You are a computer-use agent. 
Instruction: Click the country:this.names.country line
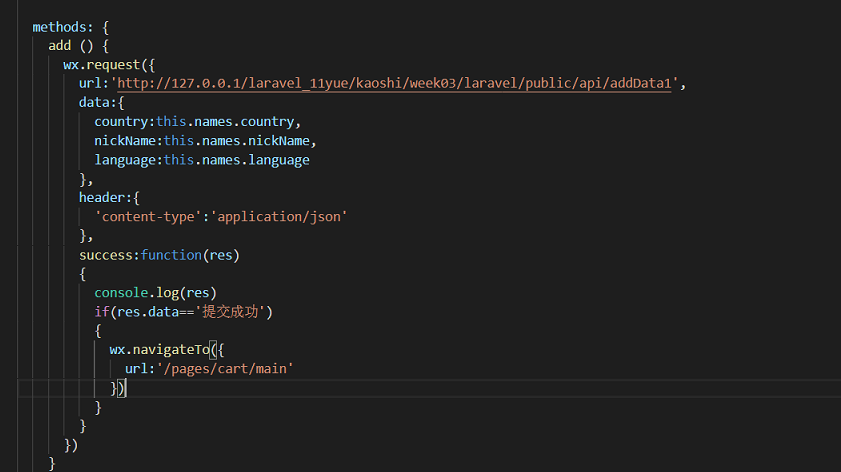pos(197,122)
